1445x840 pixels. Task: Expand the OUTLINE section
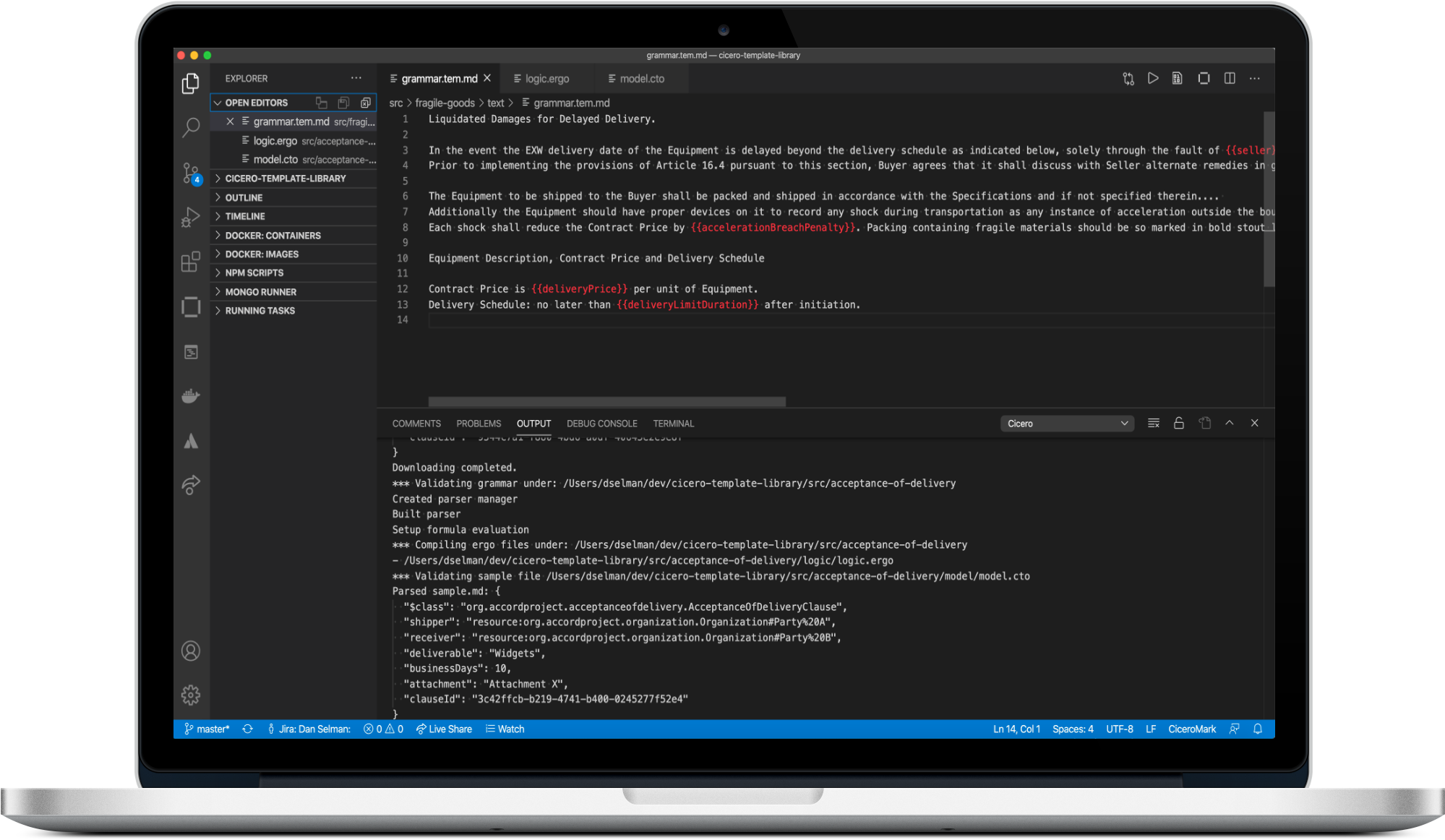(x=289, y=197)
